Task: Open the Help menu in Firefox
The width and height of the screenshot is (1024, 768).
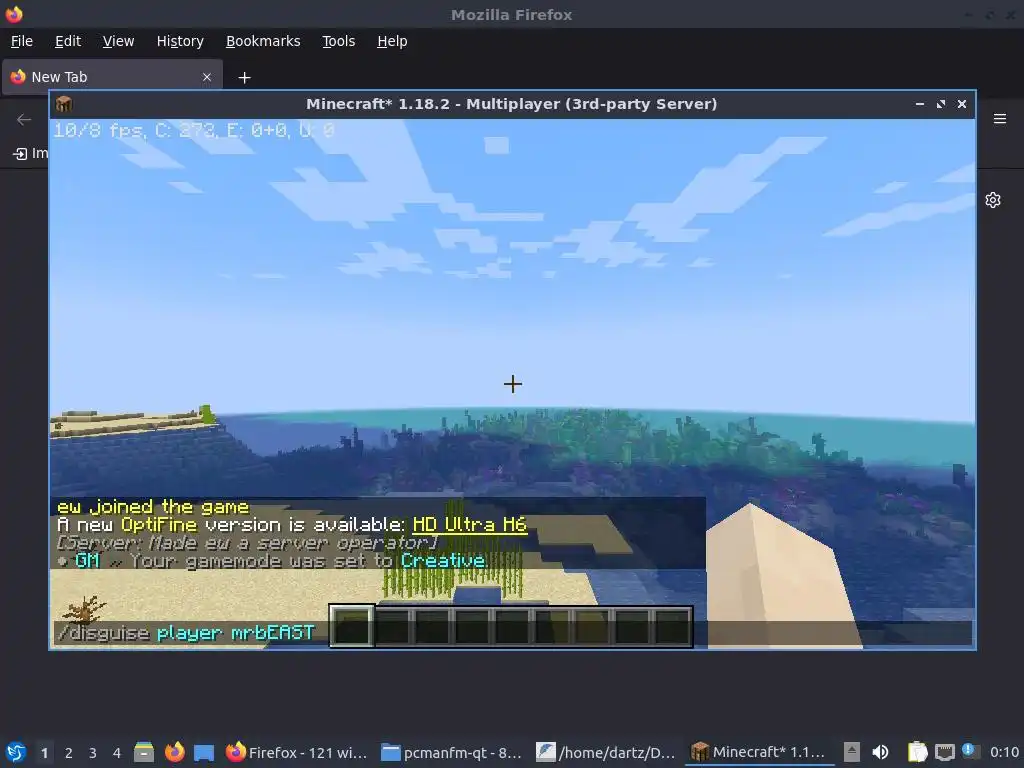Action: [392, 41]
